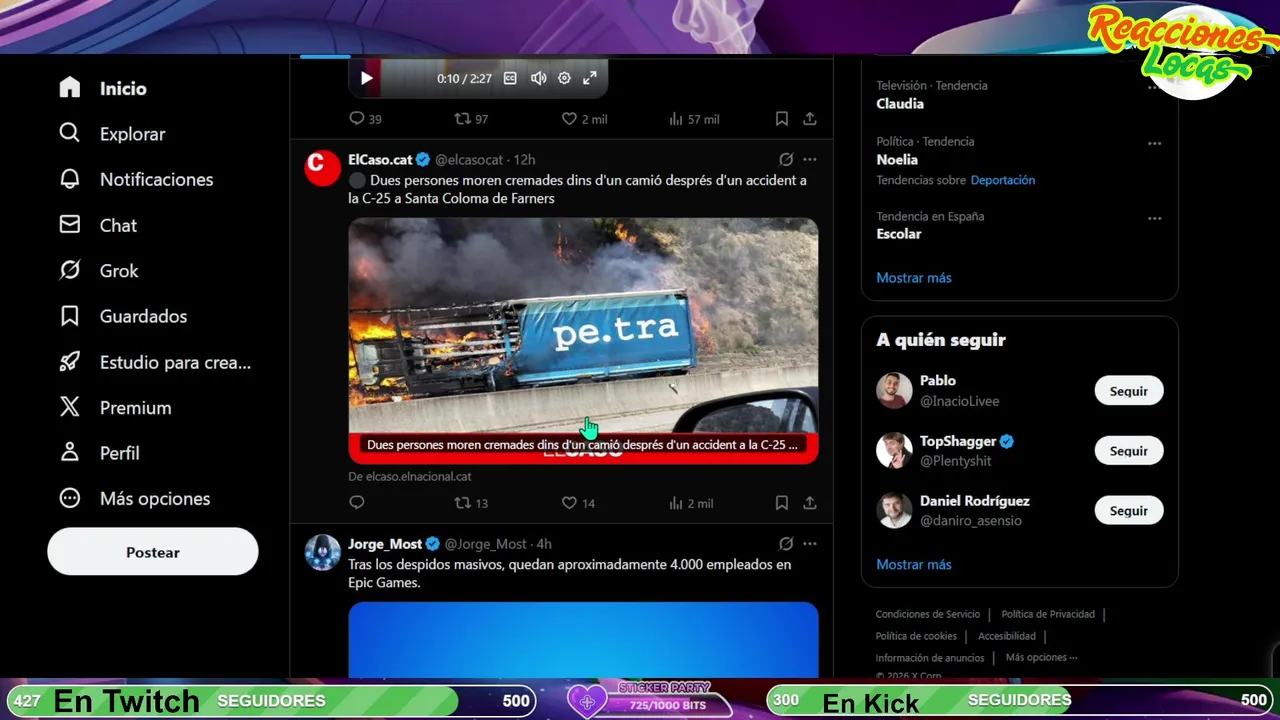Open more options for Escolar trend
The image size is (1280, 720).
point(1155,218)
